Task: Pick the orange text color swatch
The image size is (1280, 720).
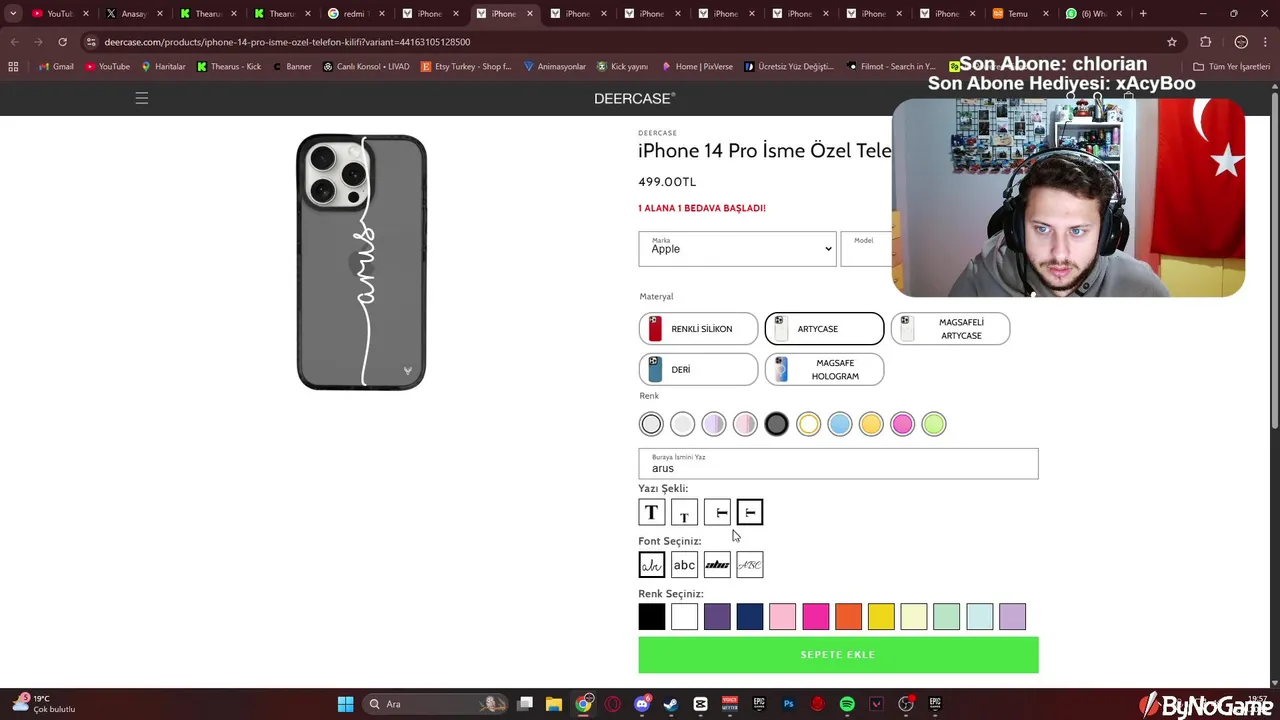Action: click(848, 617)
